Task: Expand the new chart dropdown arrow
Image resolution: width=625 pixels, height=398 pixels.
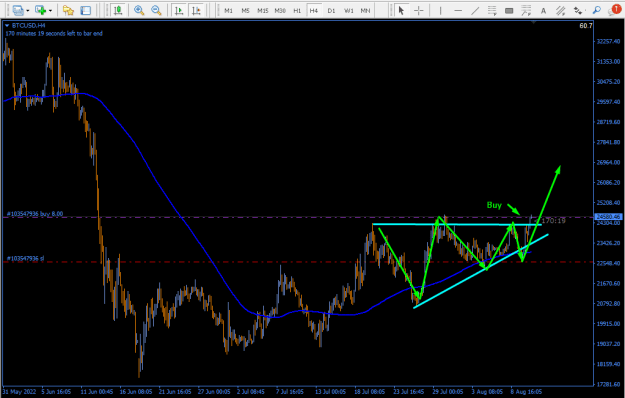Action: (50, 11)
